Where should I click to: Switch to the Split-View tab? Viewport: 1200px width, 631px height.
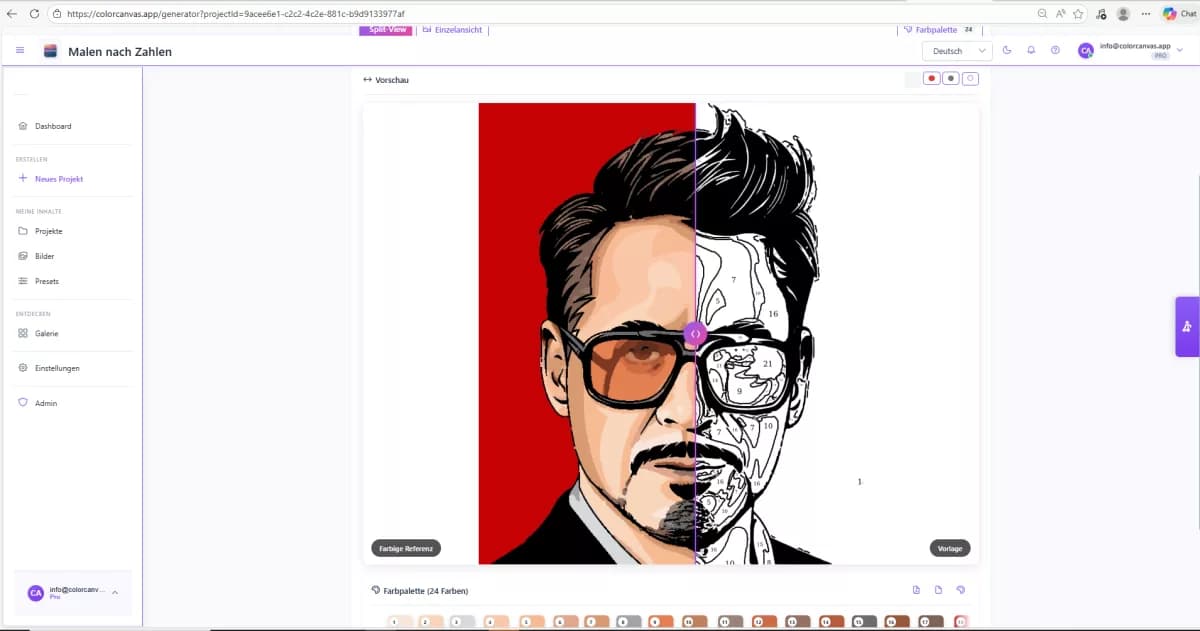pos(385,30)
